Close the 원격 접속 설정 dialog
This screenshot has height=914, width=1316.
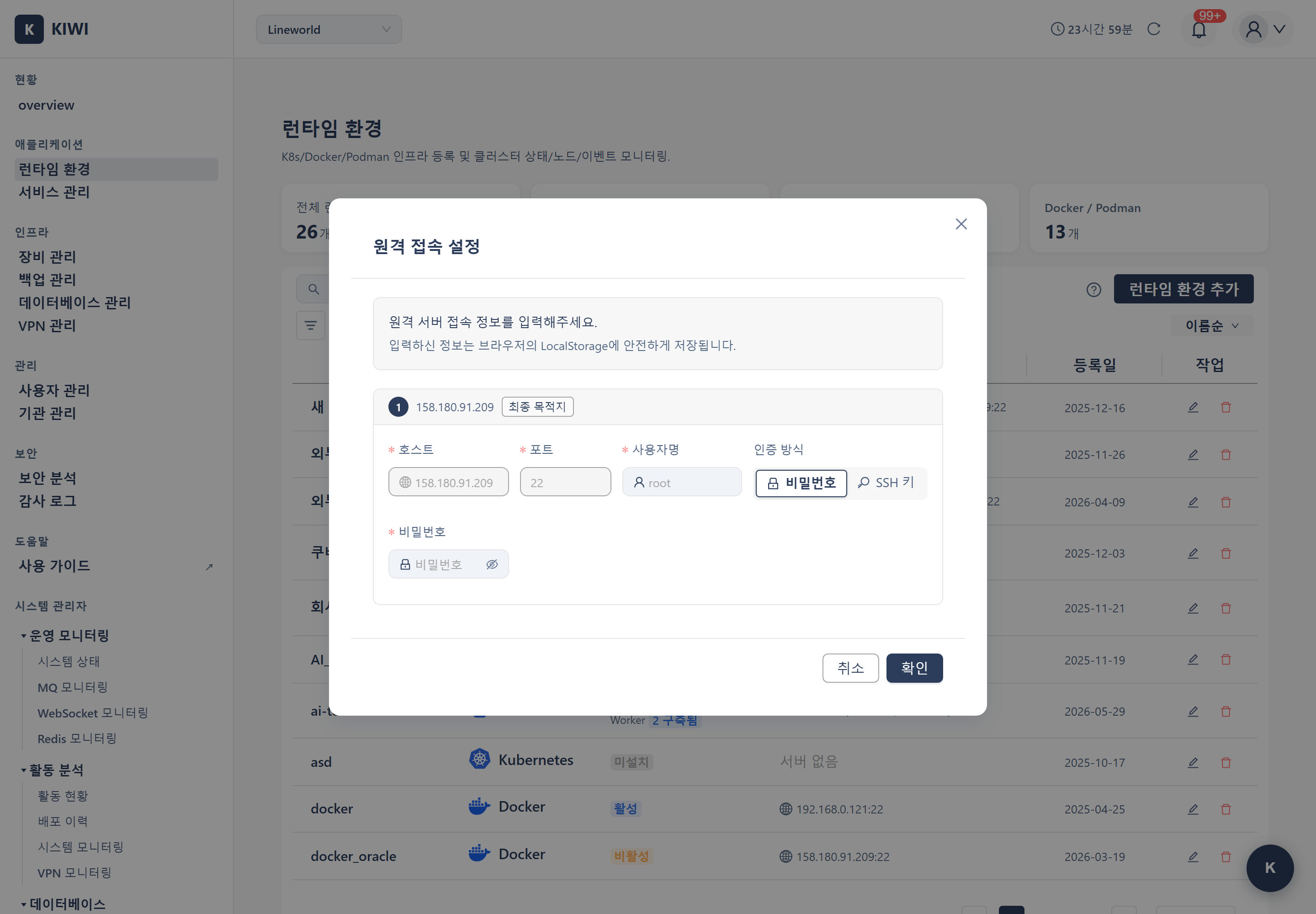click(961, 224)
